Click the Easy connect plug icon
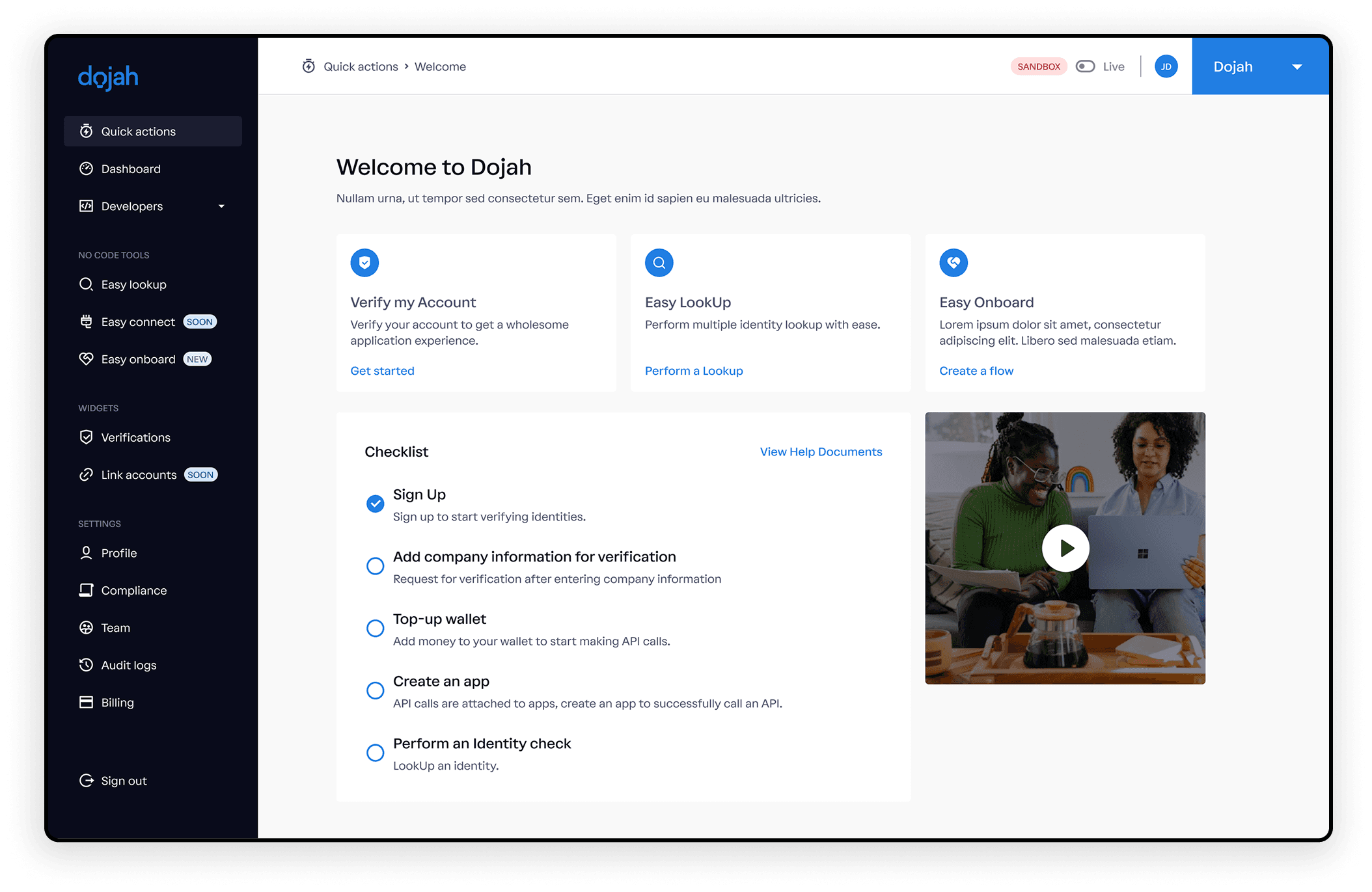The height and width of the screenshot is (892, 1372). 86,321
